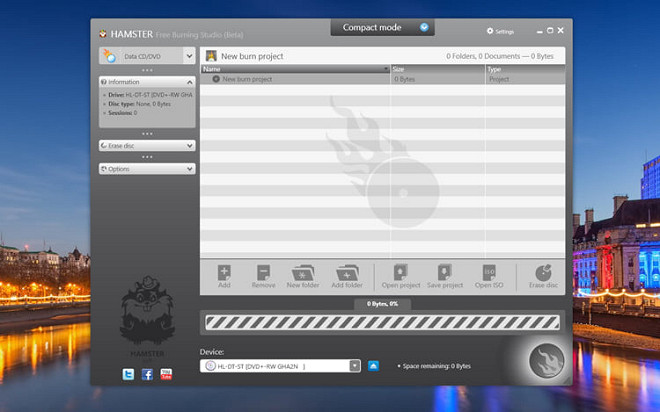660x412 pixels.
Task: Sort by Size column header
Action: pos(438,69)
